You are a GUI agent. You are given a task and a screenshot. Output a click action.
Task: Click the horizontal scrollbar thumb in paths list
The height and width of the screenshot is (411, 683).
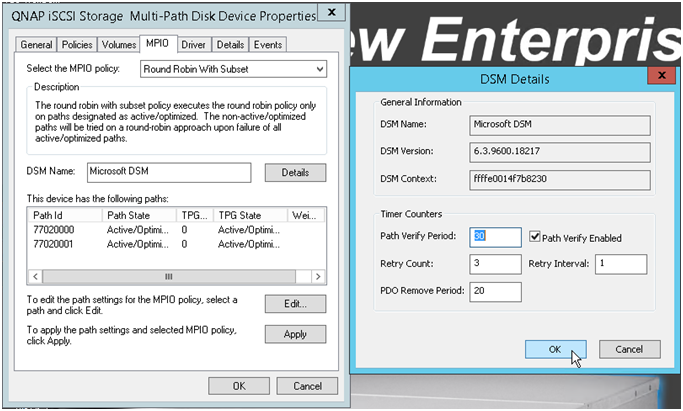[x=169, y=276]
